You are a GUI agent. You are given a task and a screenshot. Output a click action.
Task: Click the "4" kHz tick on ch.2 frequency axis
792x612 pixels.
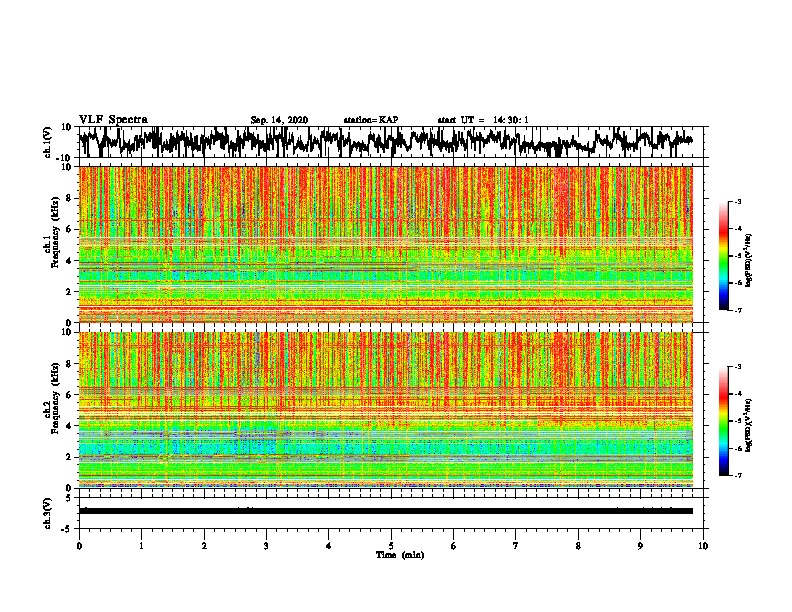(70, 426)
